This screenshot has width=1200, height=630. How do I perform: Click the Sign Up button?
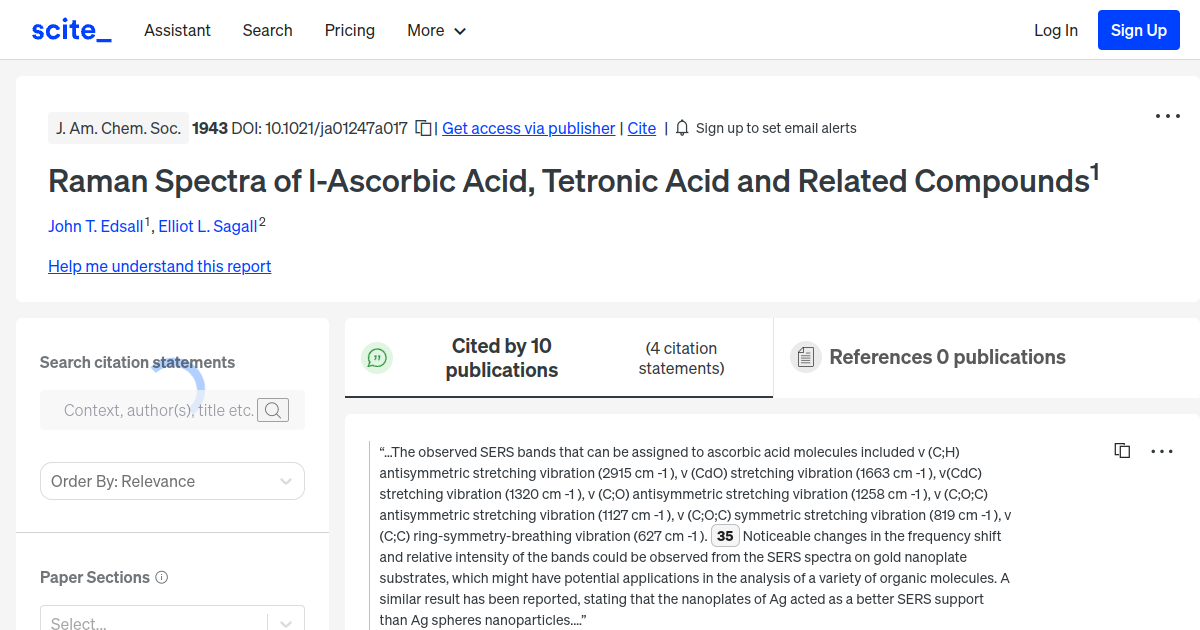tap(1138, 29)
